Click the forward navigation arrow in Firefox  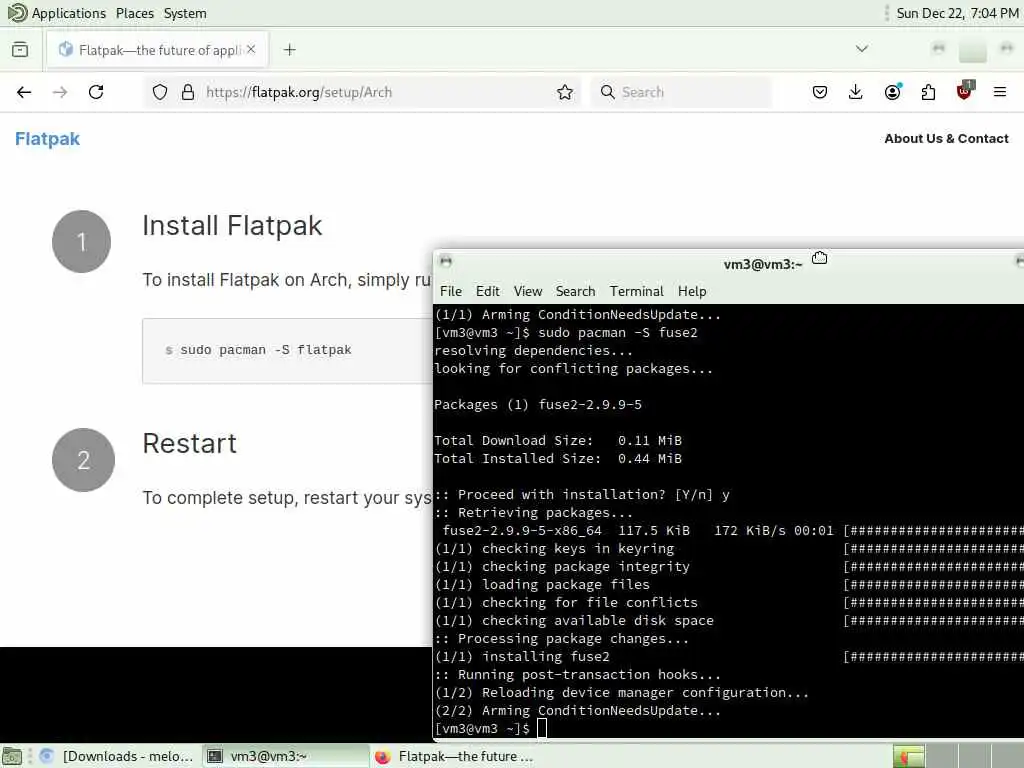(x=60, y=92)
